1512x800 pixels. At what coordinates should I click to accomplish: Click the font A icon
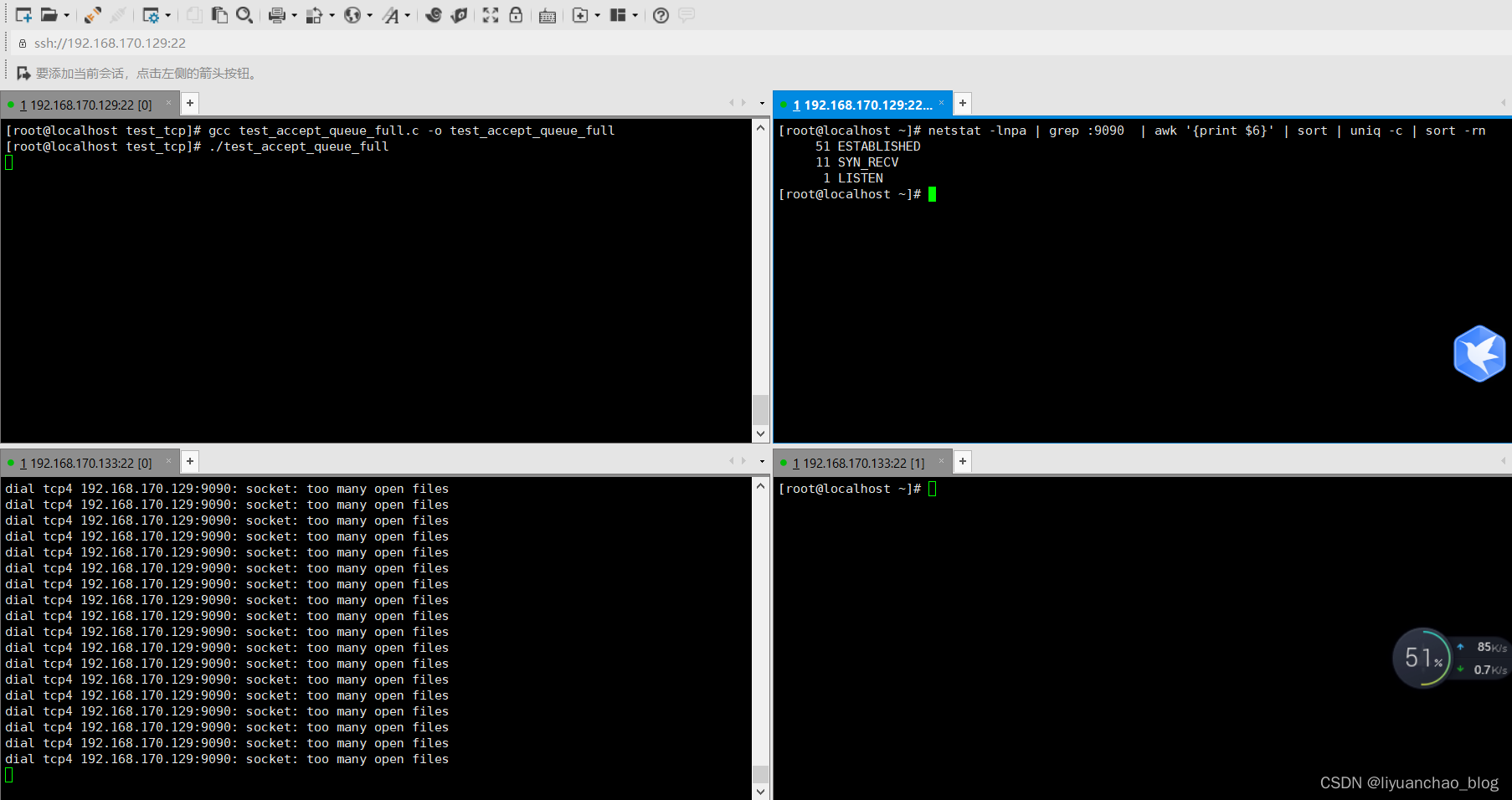point(391,15)
